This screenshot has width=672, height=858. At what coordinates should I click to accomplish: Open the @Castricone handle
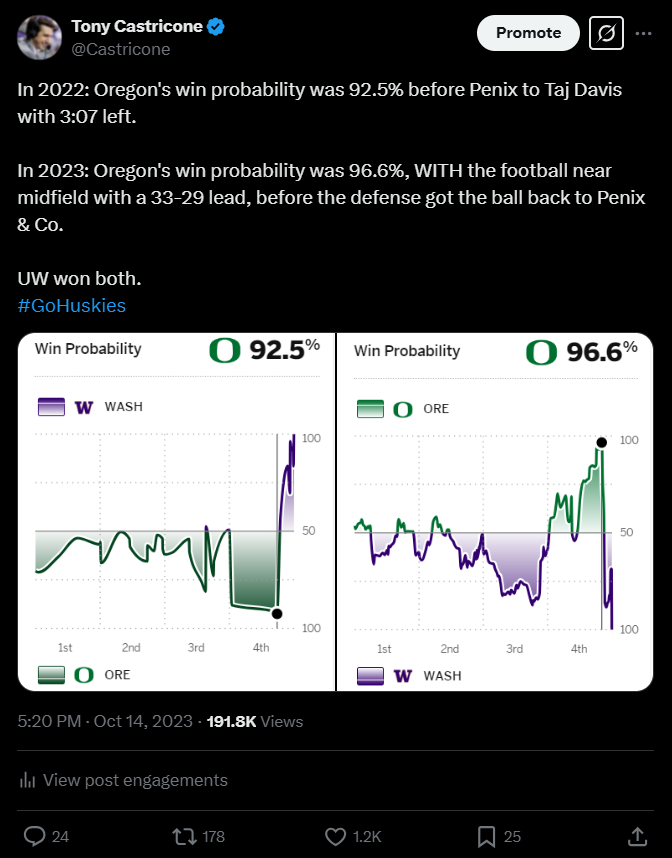click(x=121, y=49)
